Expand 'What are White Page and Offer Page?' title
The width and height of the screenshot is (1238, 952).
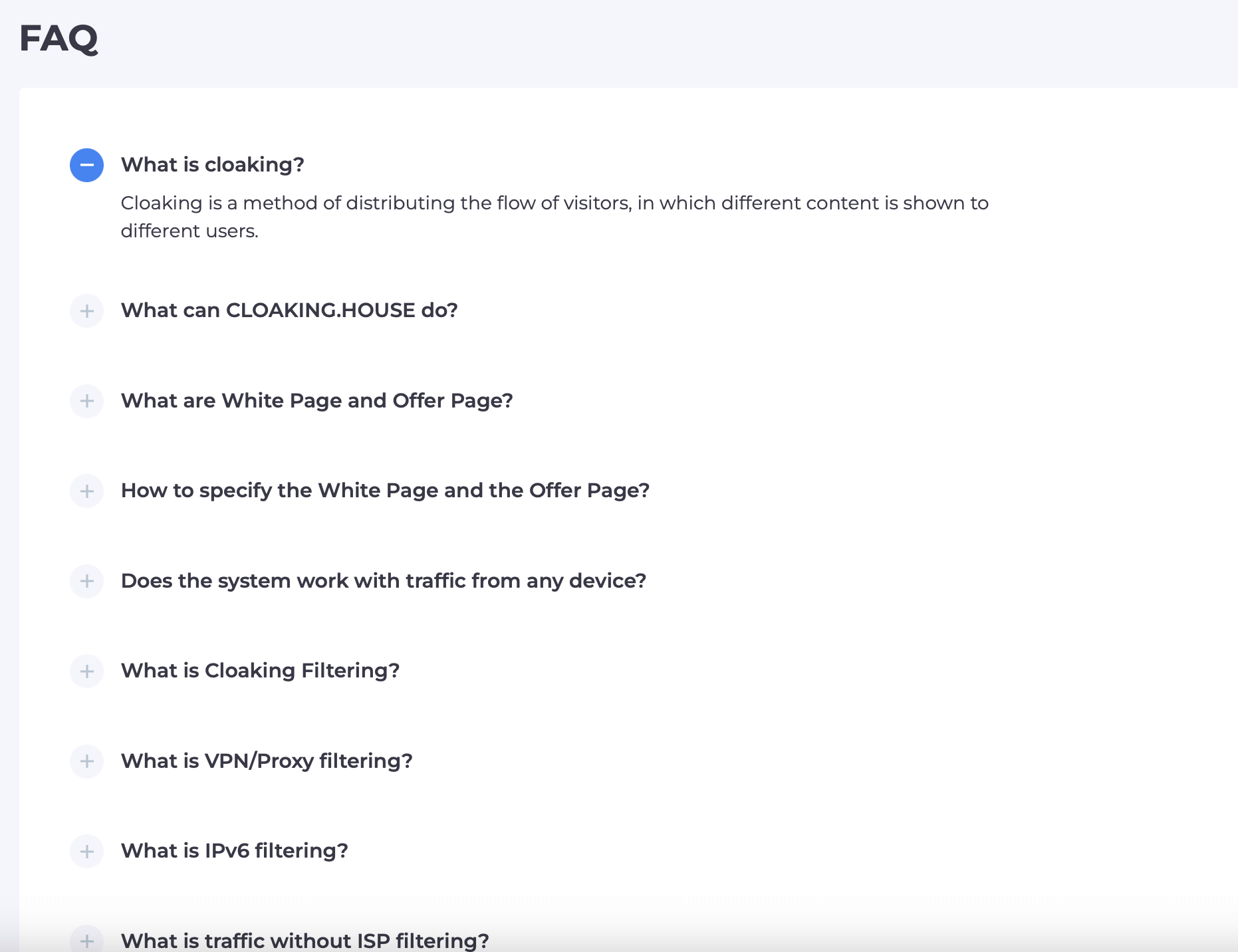click(x=316, y=401)
